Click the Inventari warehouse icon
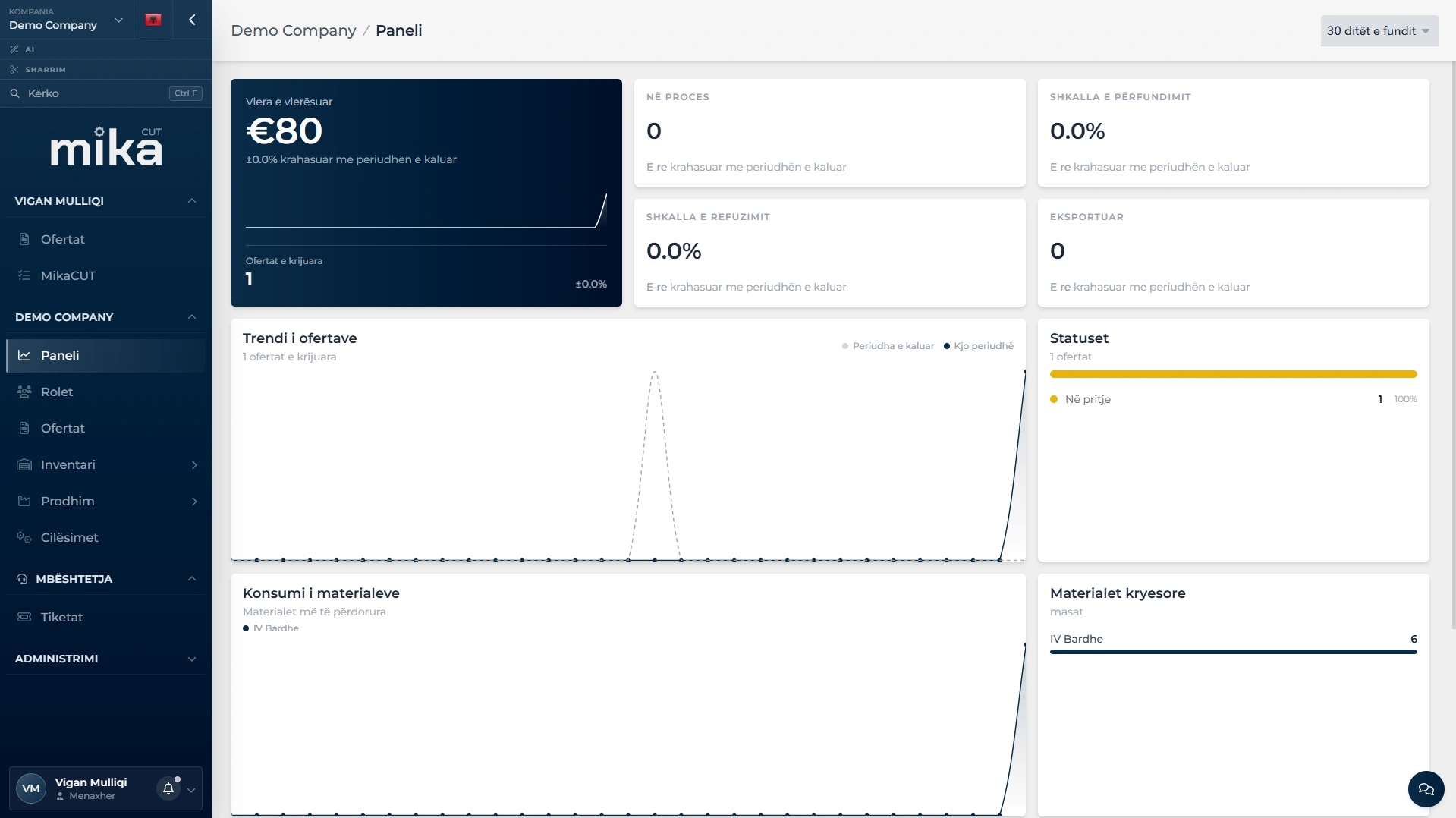This screenshot has width=1456, height=818. coord(24,464)
